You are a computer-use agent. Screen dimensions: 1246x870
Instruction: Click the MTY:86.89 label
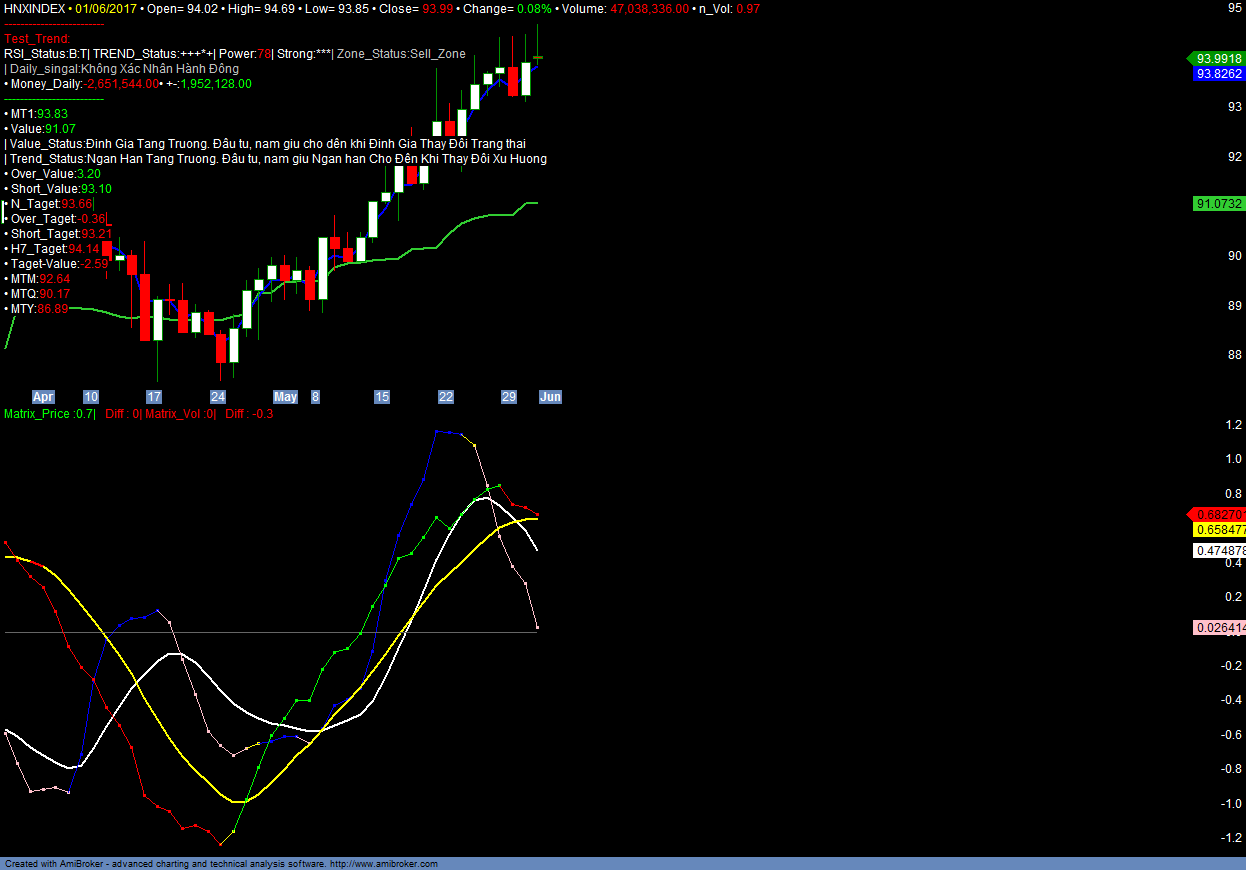coord(38,309)
